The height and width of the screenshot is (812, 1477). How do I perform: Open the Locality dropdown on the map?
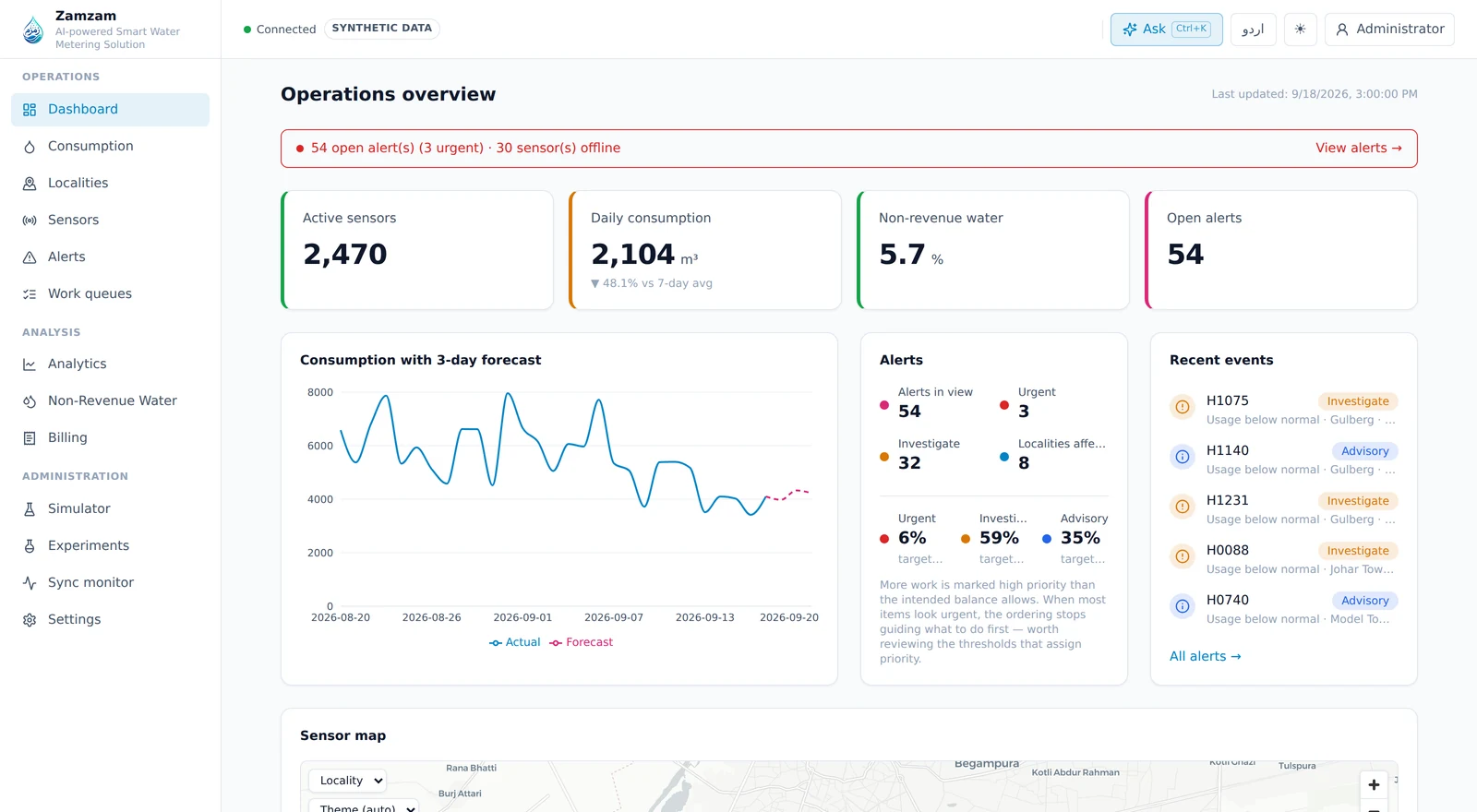tap(348, 781)
